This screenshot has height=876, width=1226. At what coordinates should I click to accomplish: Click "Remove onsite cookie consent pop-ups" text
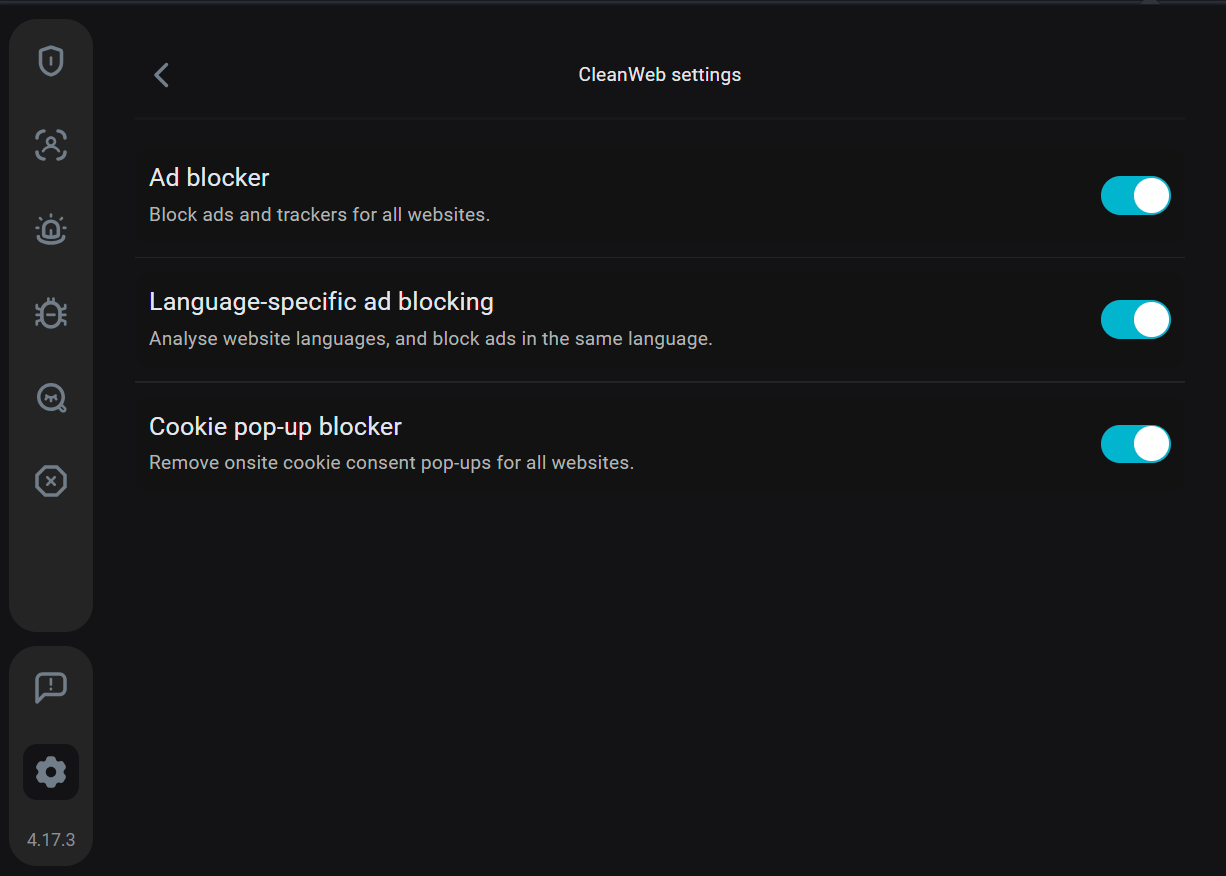pyautogui.click(x=391, y=463)
